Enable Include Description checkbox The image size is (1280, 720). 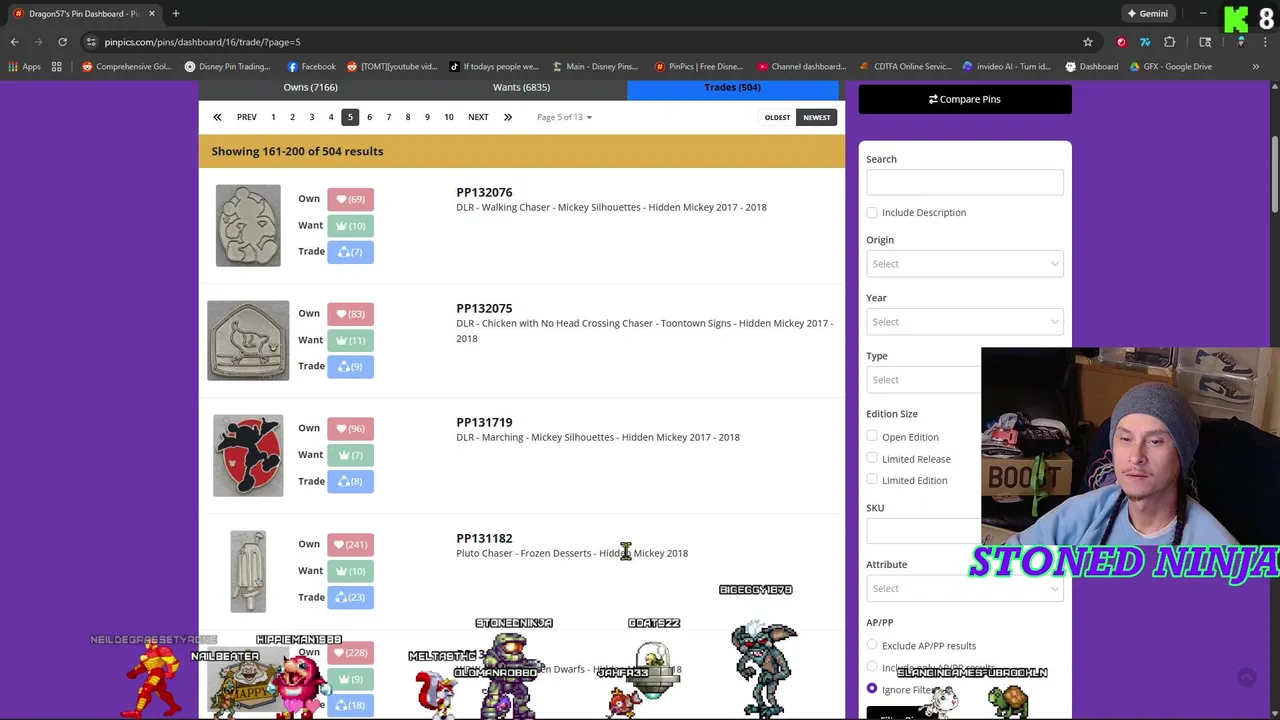tap(872, 213)
